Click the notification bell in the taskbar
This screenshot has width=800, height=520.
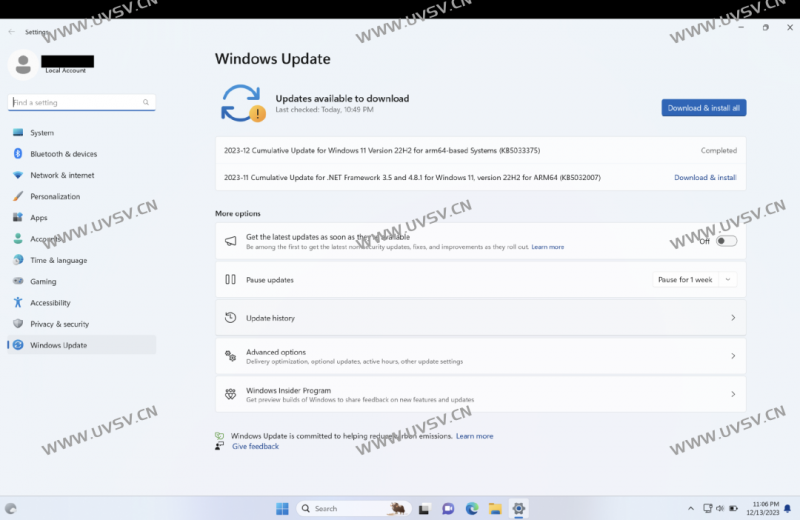pos(788,508)
